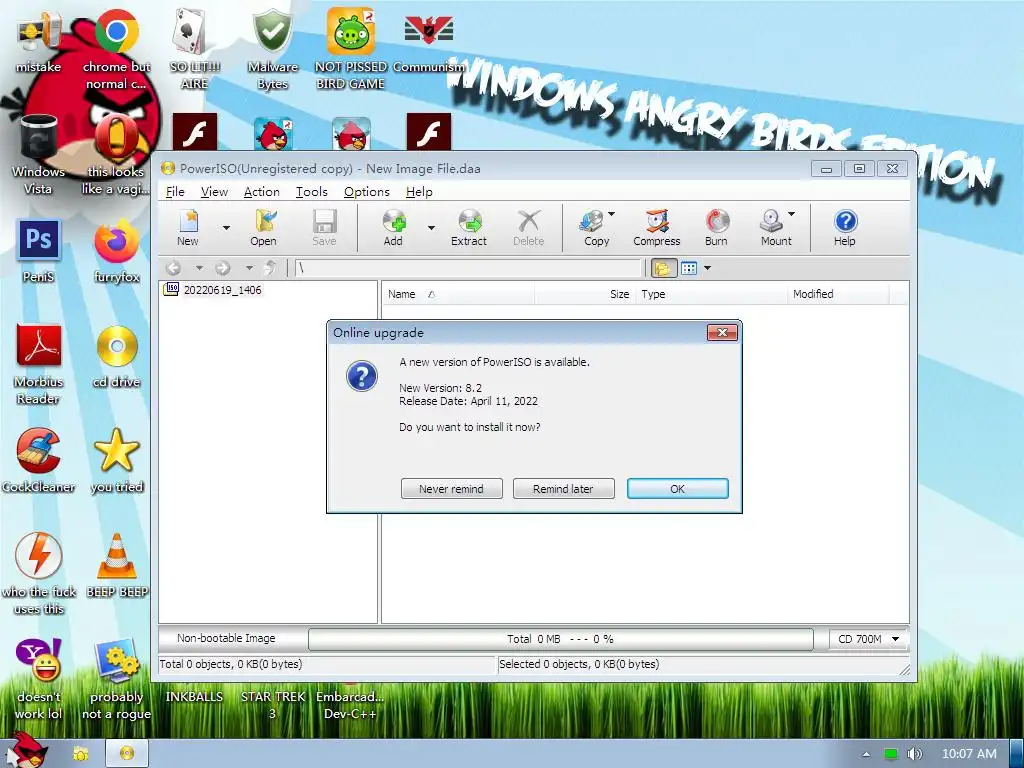Click the Forward navigation arrow

coord(223,268)
